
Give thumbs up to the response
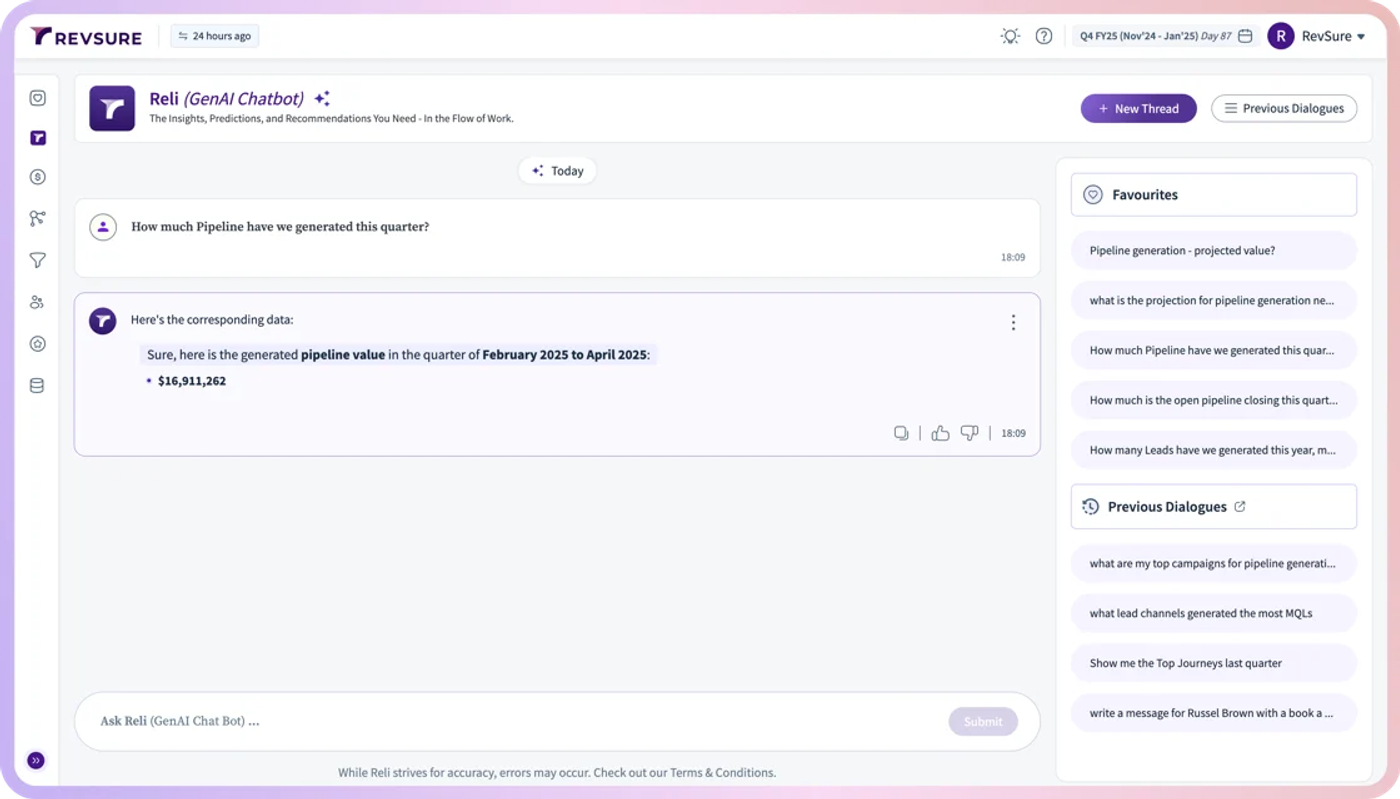[x=940, y=433]
